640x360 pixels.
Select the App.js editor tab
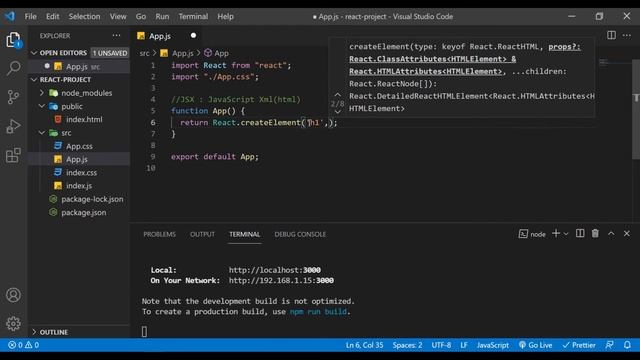167,36
